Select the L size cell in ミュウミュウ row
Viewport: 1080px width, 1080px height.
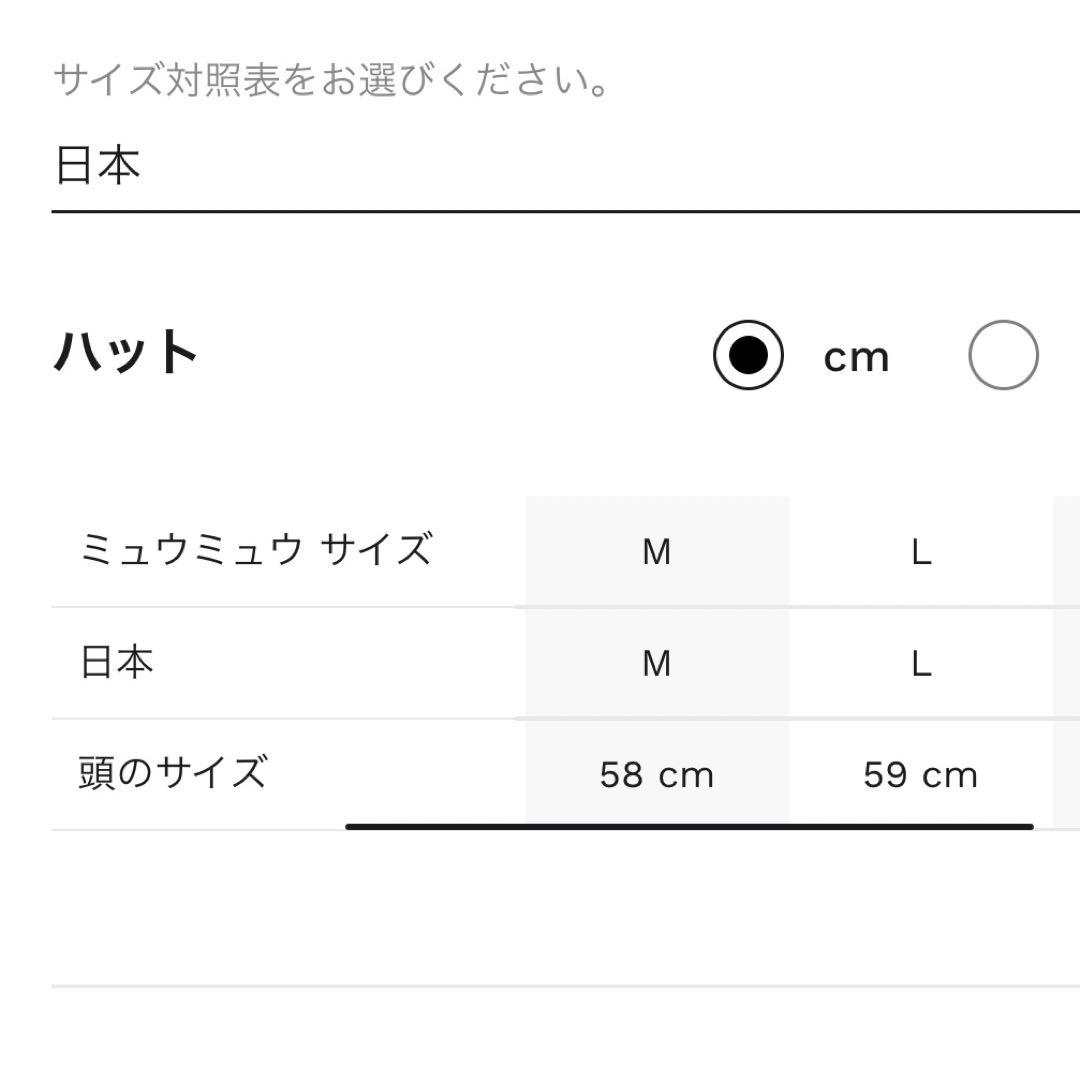(x=922, y=550)
